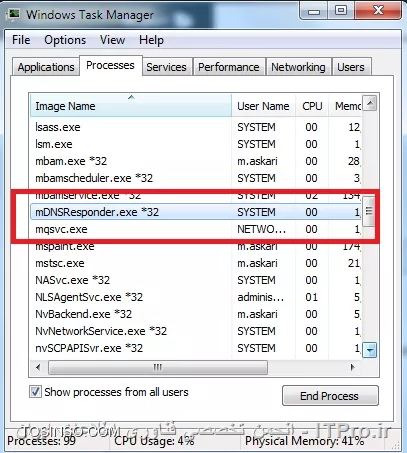Click the vertical scrollbar thumb

click(369, 211)
